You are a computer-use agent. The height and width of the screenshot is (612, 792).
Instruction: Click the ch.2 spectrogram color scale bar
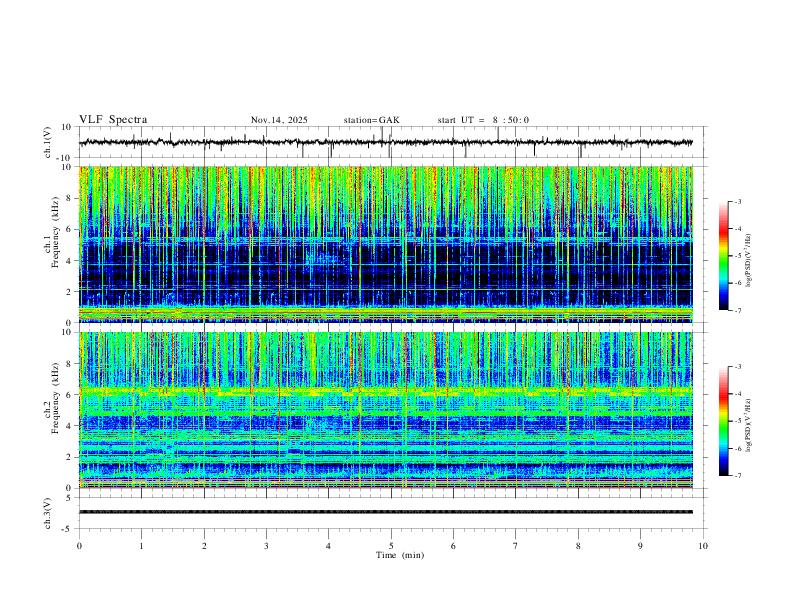[723, 421]
